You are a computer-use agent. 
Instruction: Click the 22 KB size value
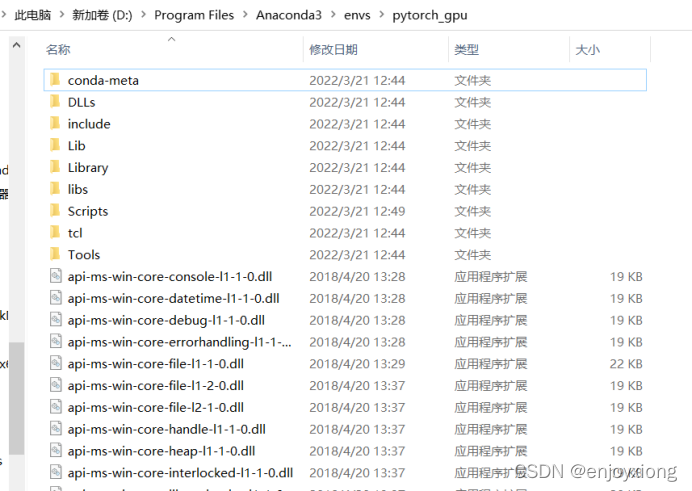tap(626, 364)
